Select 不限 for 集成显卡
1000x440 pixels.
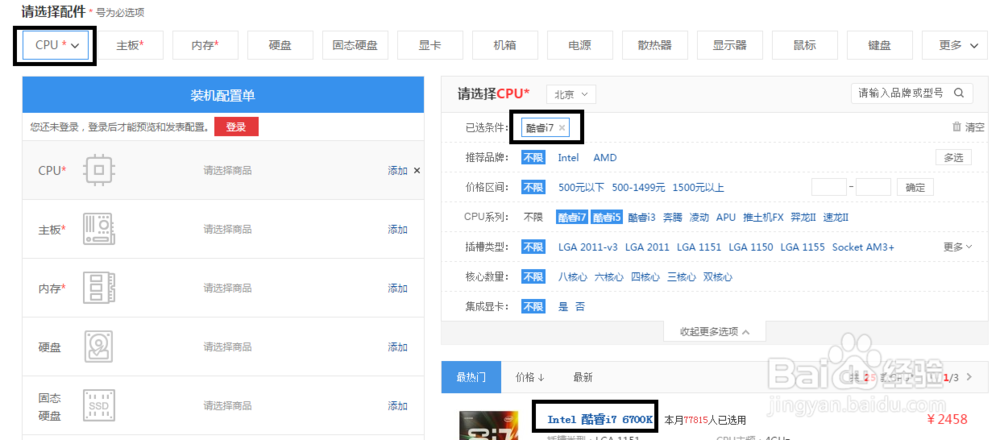point(533,307)
